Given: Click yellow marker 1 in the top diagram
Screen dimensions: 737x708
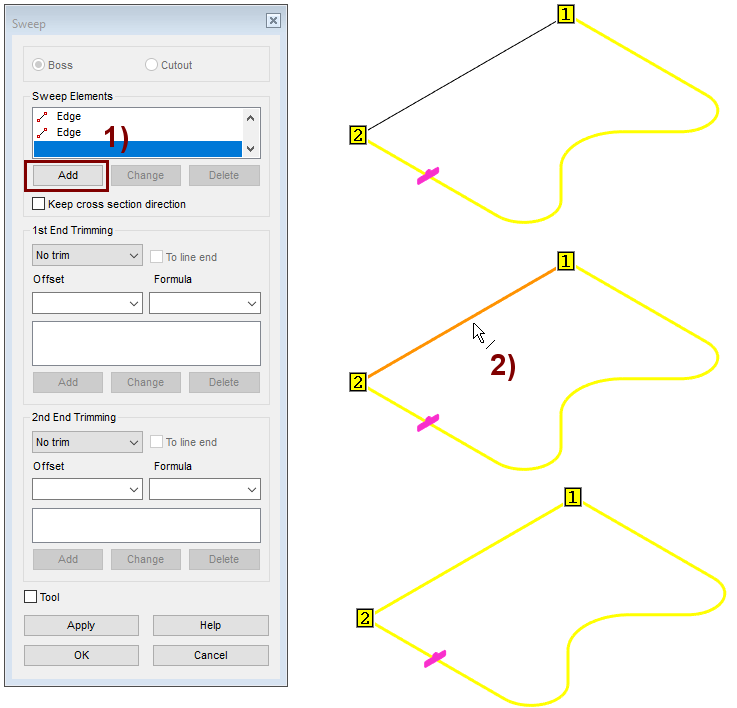Looking at the screenshot, I should pos(566,14).
